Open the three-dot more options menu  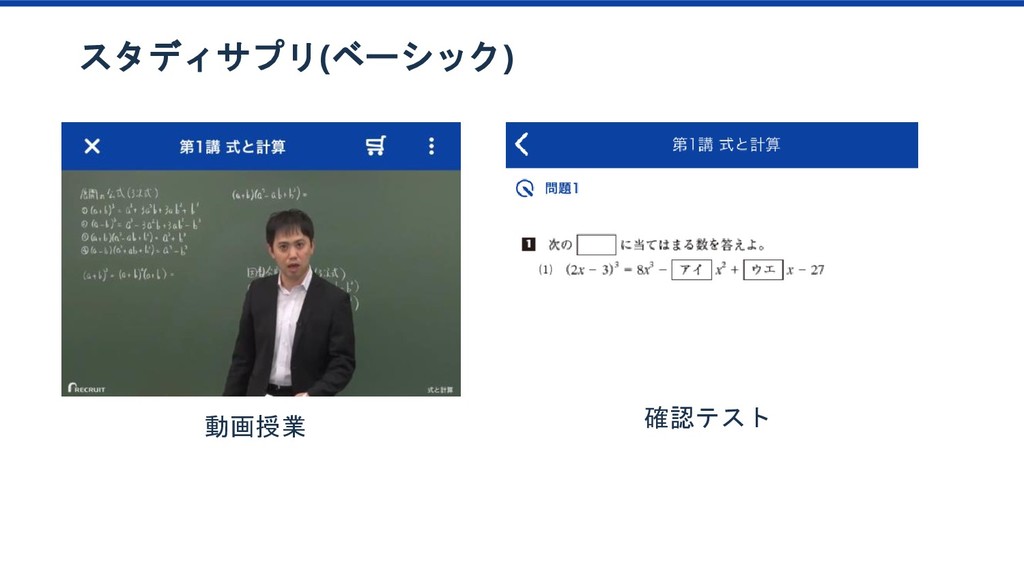click(x=431, y=146)
